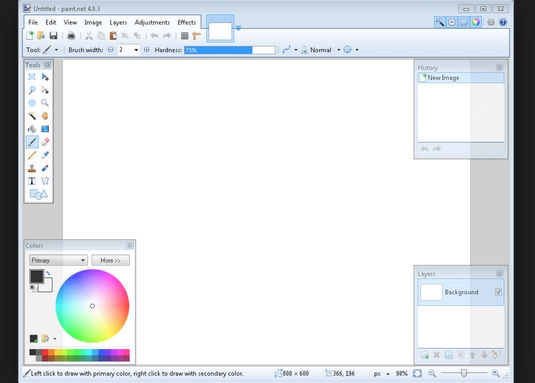This screenshot has height=383, width=535.
Task: Open the Effects menu
Action: pos(187,23)
